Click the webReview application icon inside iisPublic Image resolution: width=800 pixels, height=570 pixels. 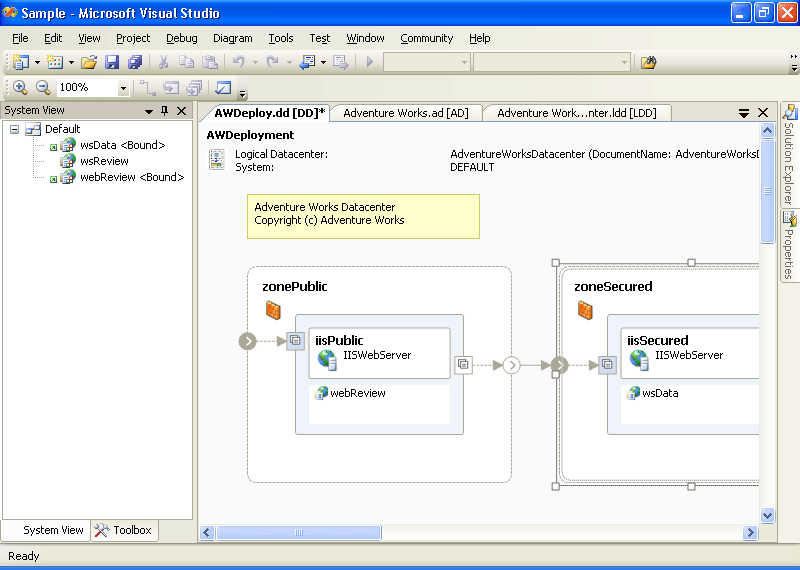point(321,393)
